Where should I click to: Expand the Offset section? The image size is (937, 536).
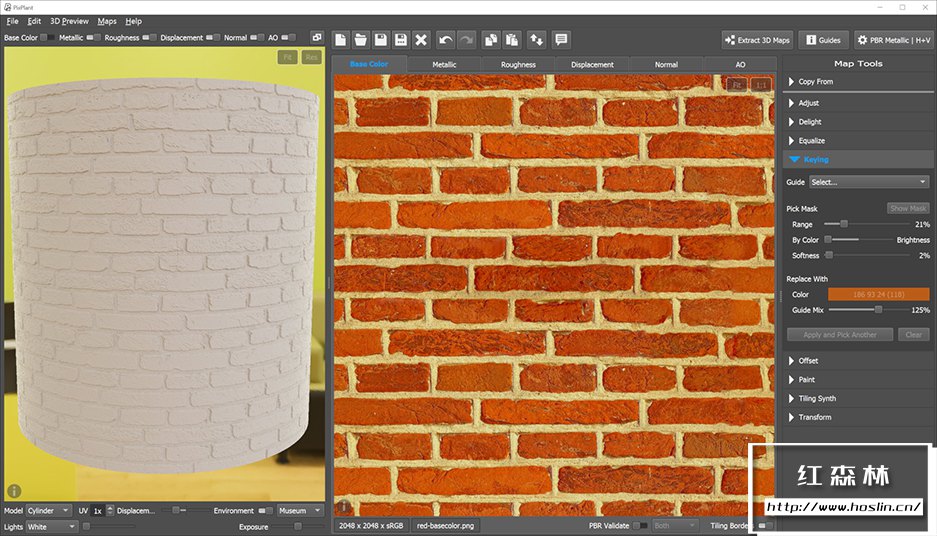[858, 361]
